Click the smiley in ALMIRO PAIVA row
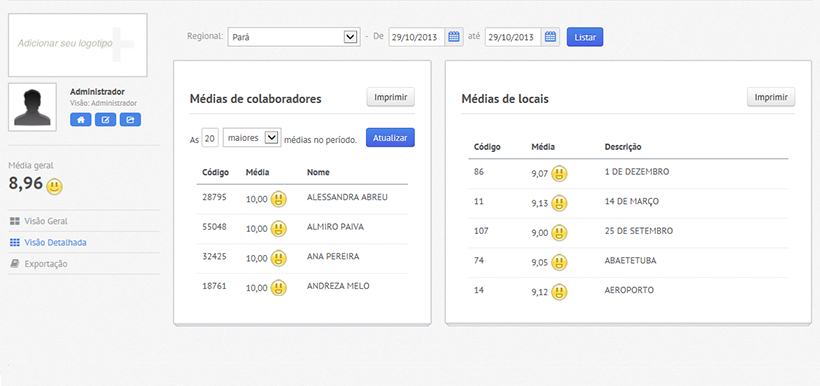Viewport: 820px width, 386px height. [x=279, y=229]
